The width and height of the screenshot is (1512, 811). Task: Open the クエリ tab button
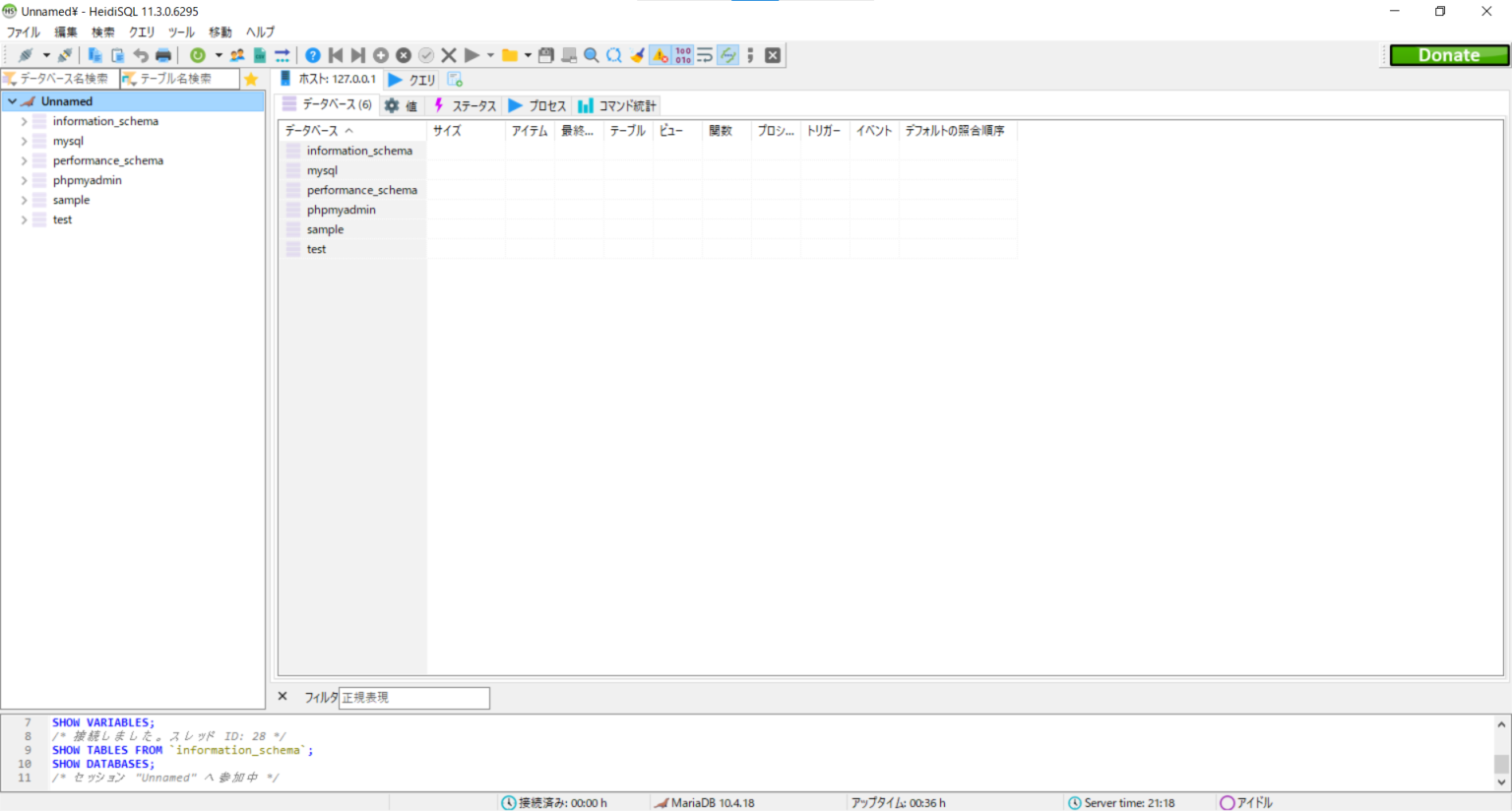410,79
